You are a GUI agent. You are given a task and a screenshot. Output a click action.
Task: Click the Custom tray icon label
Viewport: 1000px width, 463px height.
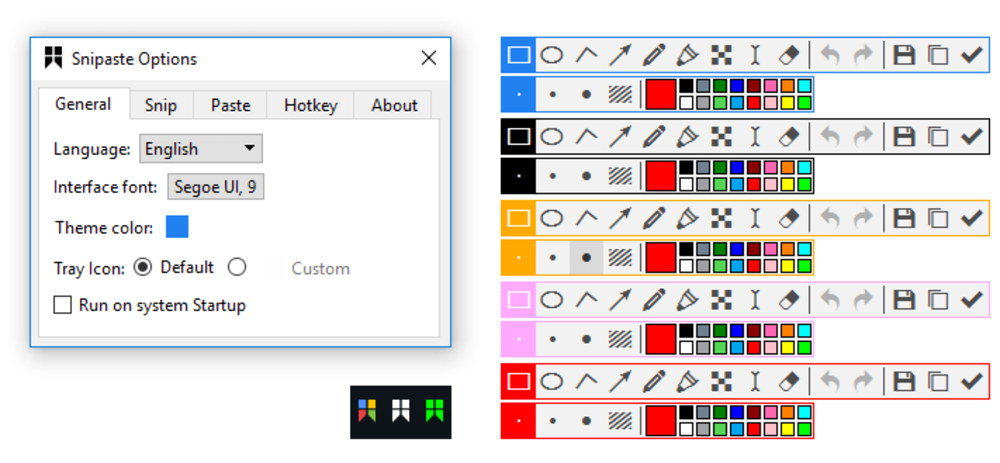point(320,268)
